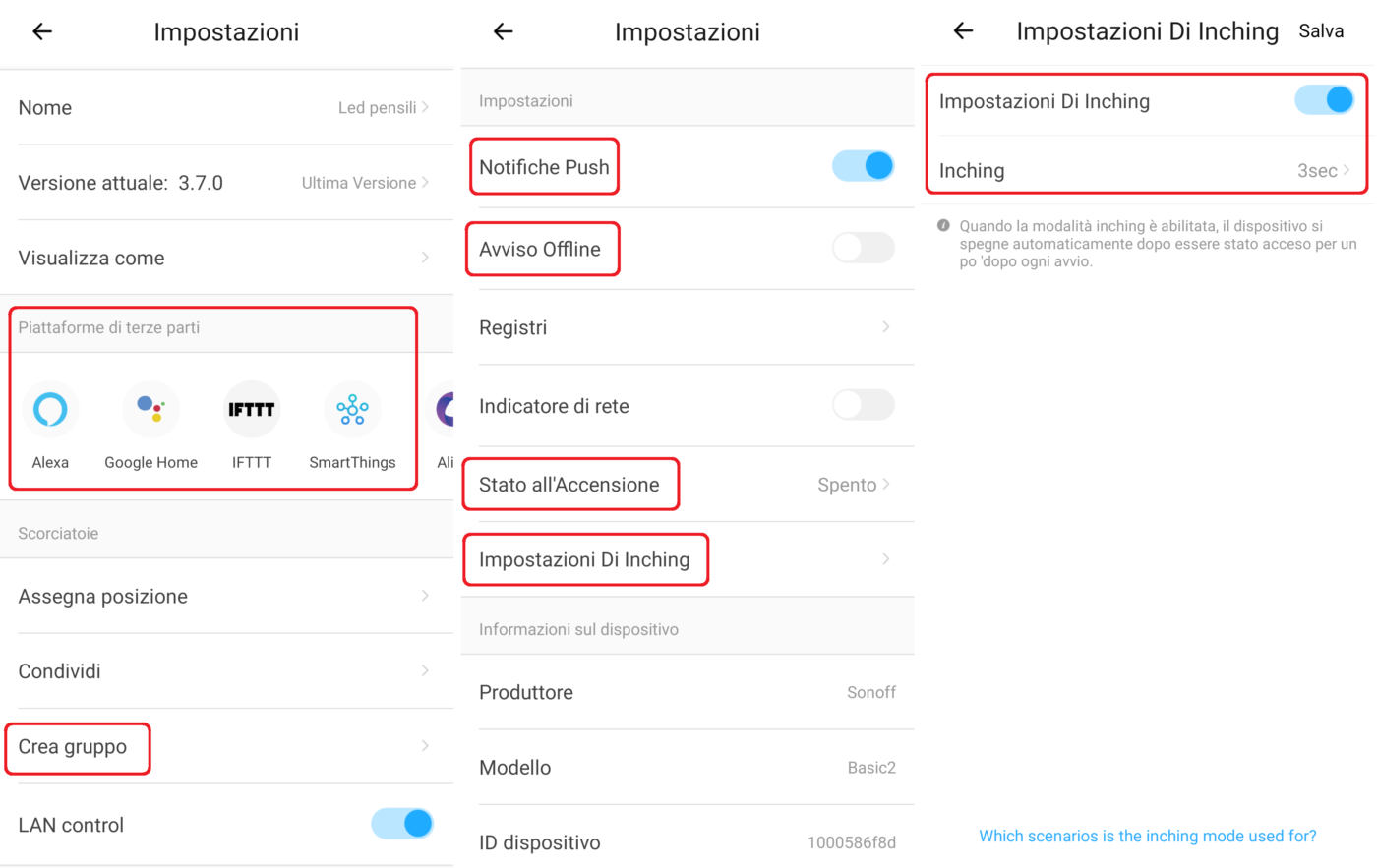Tap back arrow on middle Impostazioni screen

(504, 31)
